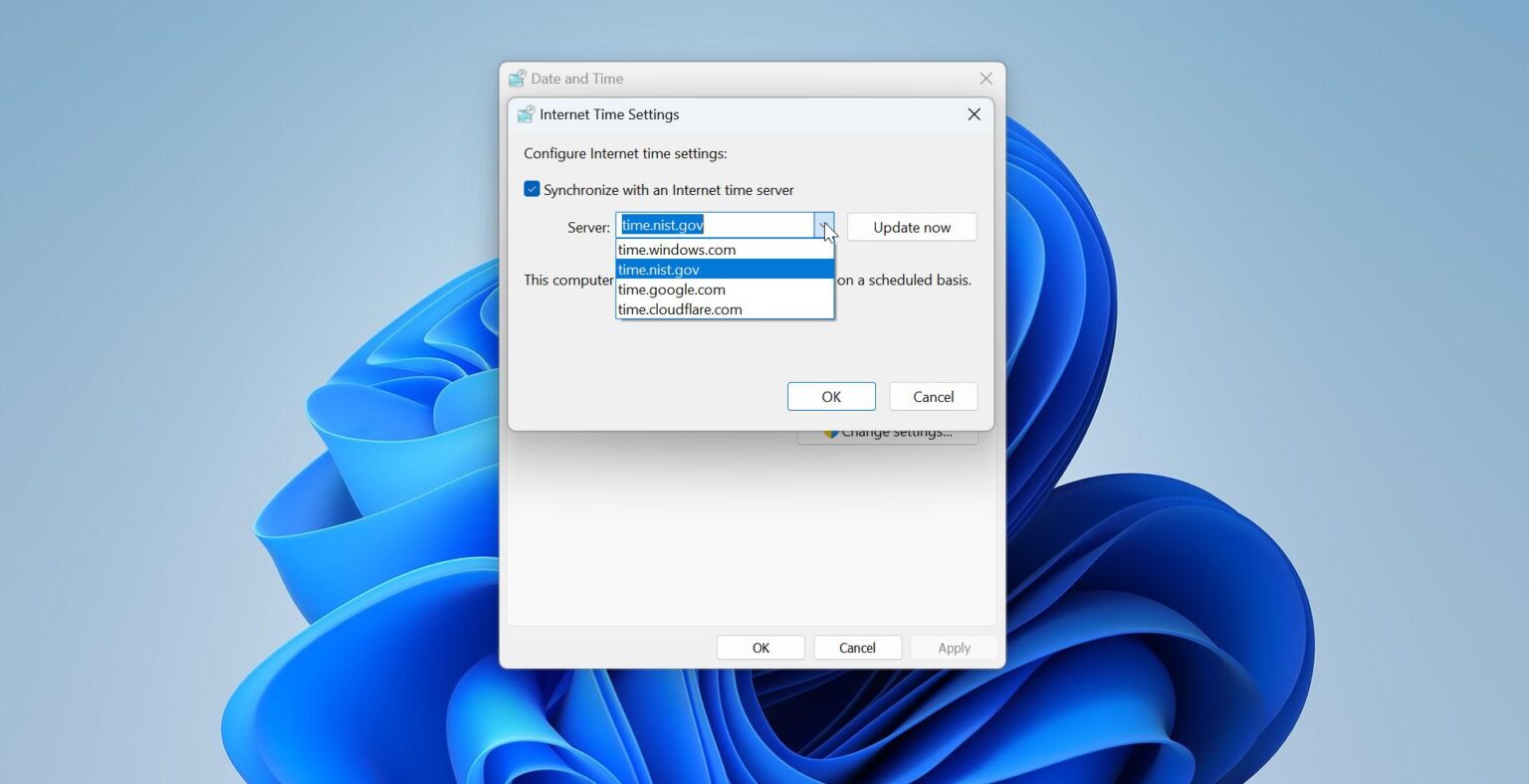Select time.cloudflare.com from the list
The height and width of the screenshot is (784, 1529).
click(680, 309)
